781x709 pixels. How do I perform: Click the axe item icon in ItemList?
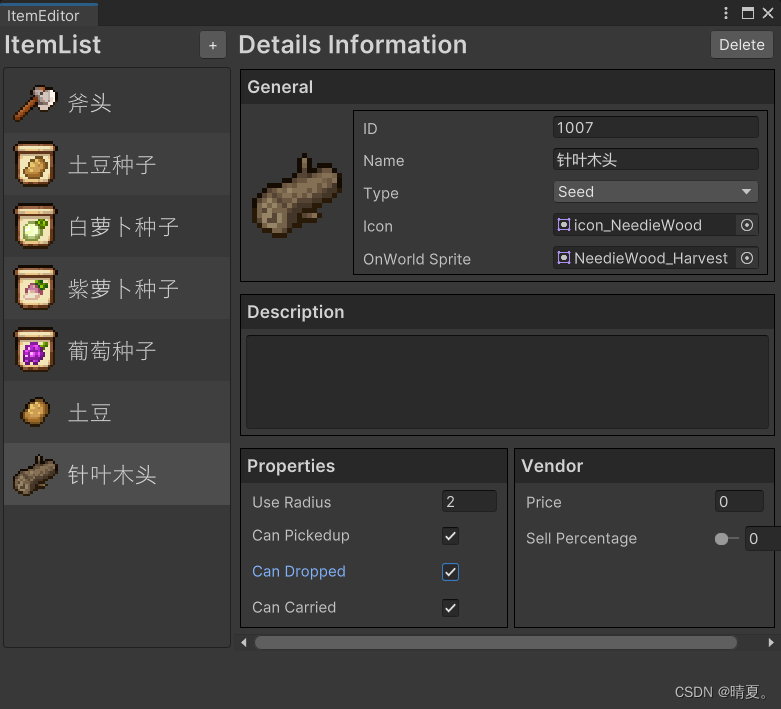[x=34, y=102]
